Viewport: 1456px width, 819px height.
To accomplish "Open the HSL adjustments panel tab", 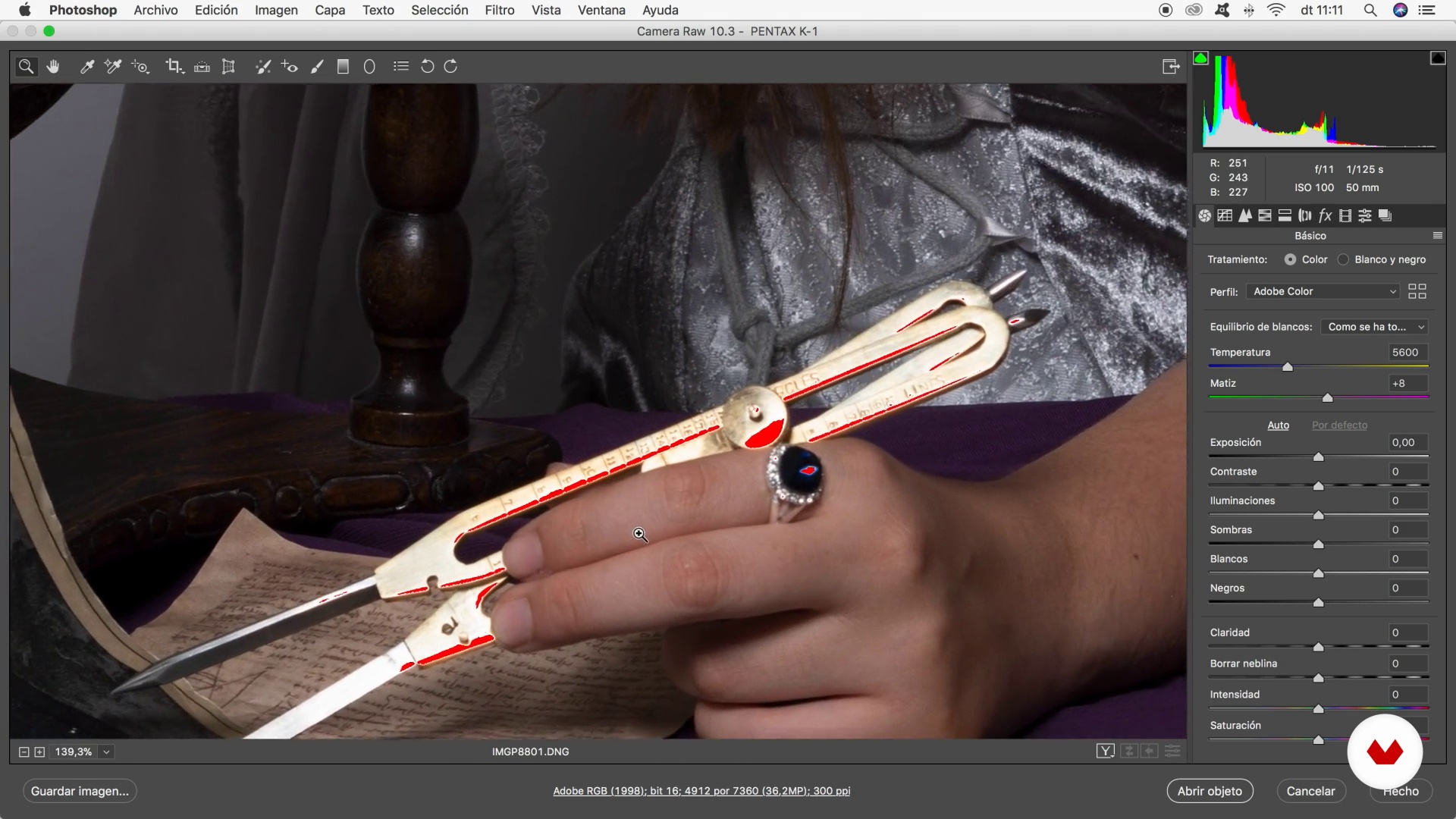I will 1265,216.
